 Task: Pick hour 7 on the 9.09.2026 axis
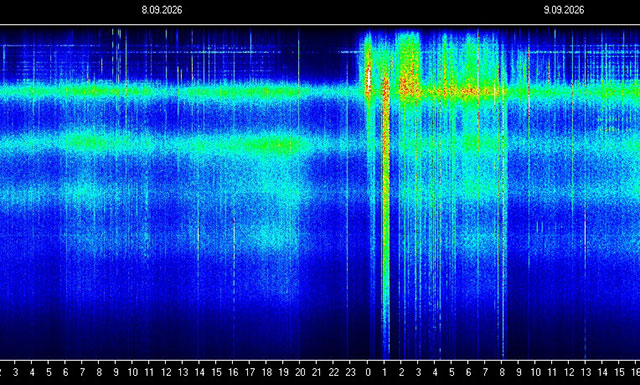485,372
